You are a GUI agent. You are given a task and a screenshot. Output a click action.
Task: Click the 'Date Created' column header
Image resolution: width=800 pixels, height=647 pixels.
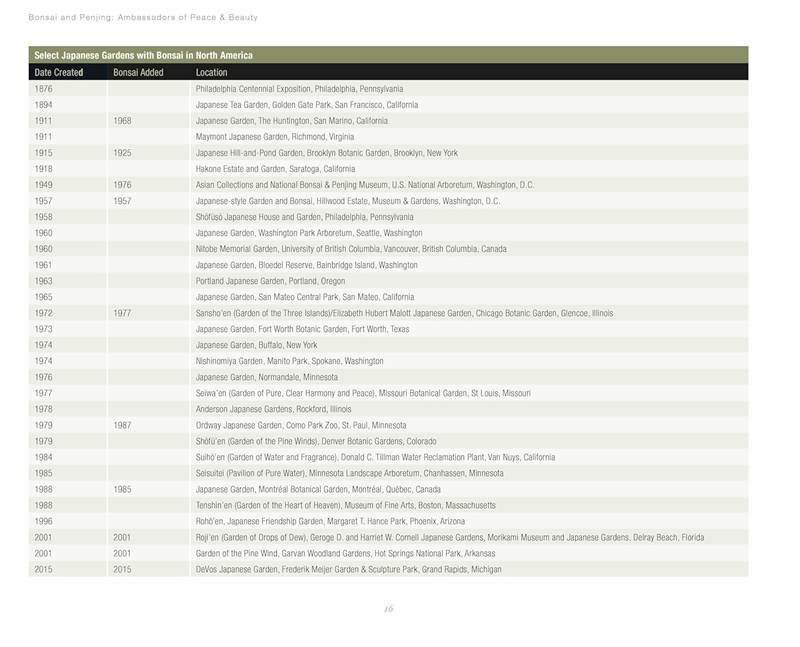click(58, 72)
